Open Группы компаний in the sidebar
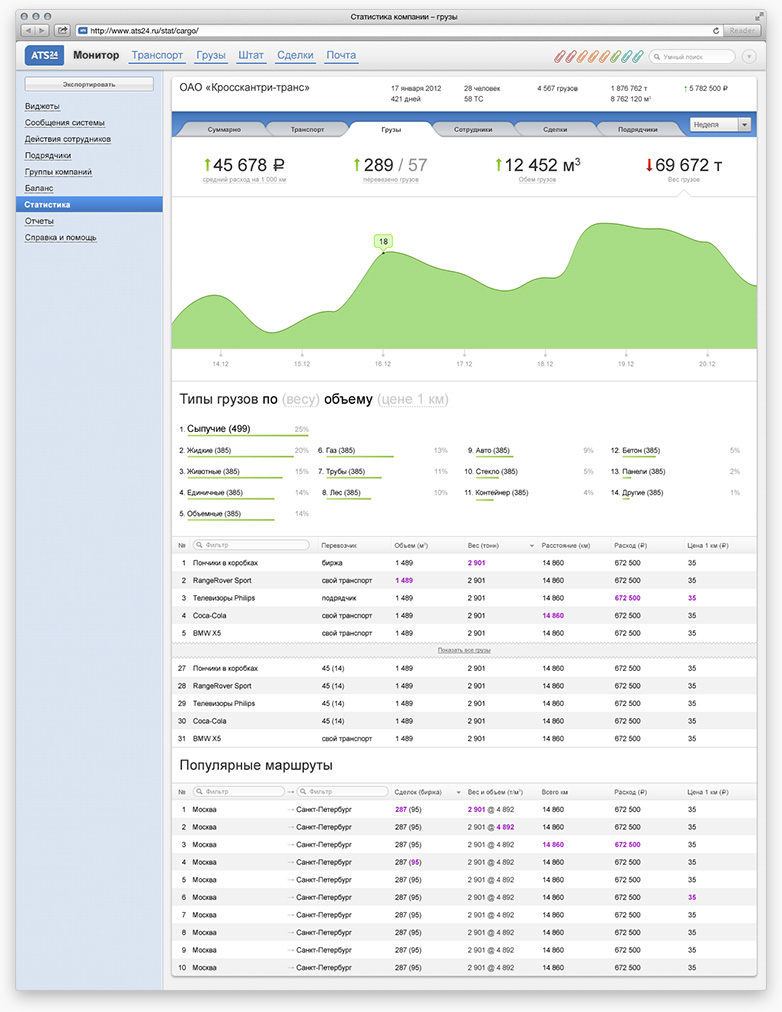The height and width of the screenshot is (1012, 782). 58,172
